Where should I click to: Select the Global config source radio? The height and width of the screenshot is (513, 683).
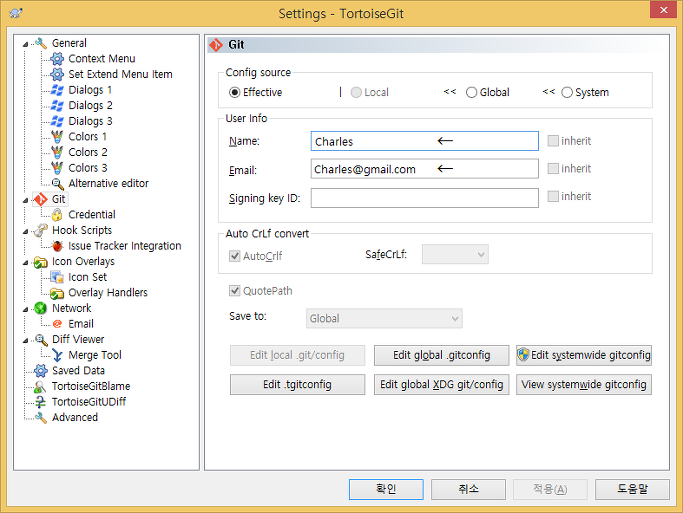471,92
